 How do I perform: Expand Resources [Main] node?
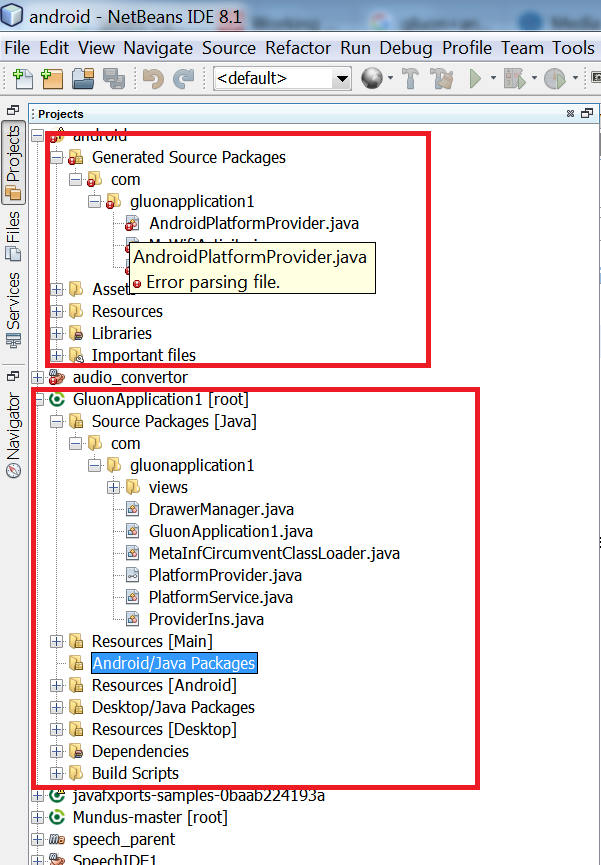pos(56,642)
